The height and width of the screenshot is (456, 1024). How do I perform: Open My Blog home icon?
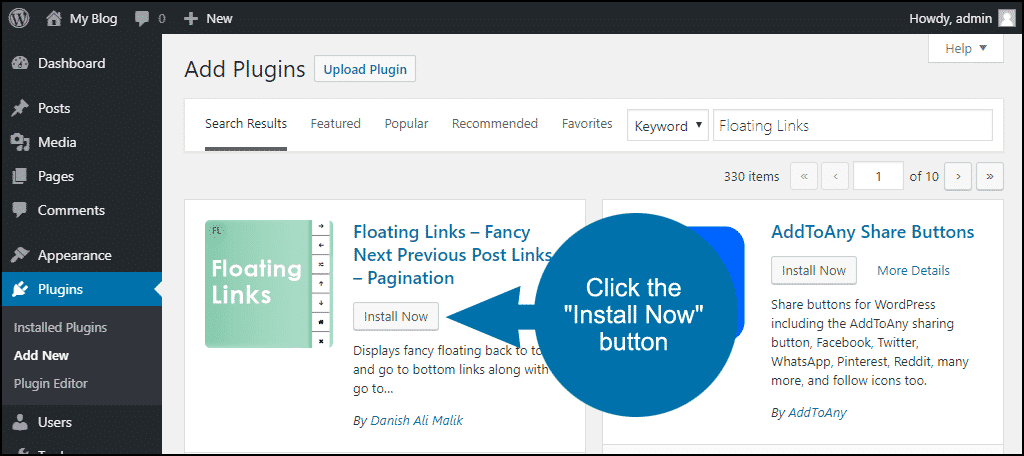point(54,19)
